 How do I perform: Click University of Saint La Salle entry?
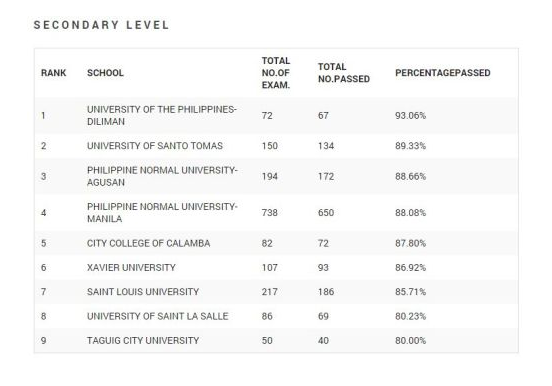(157, 316)
